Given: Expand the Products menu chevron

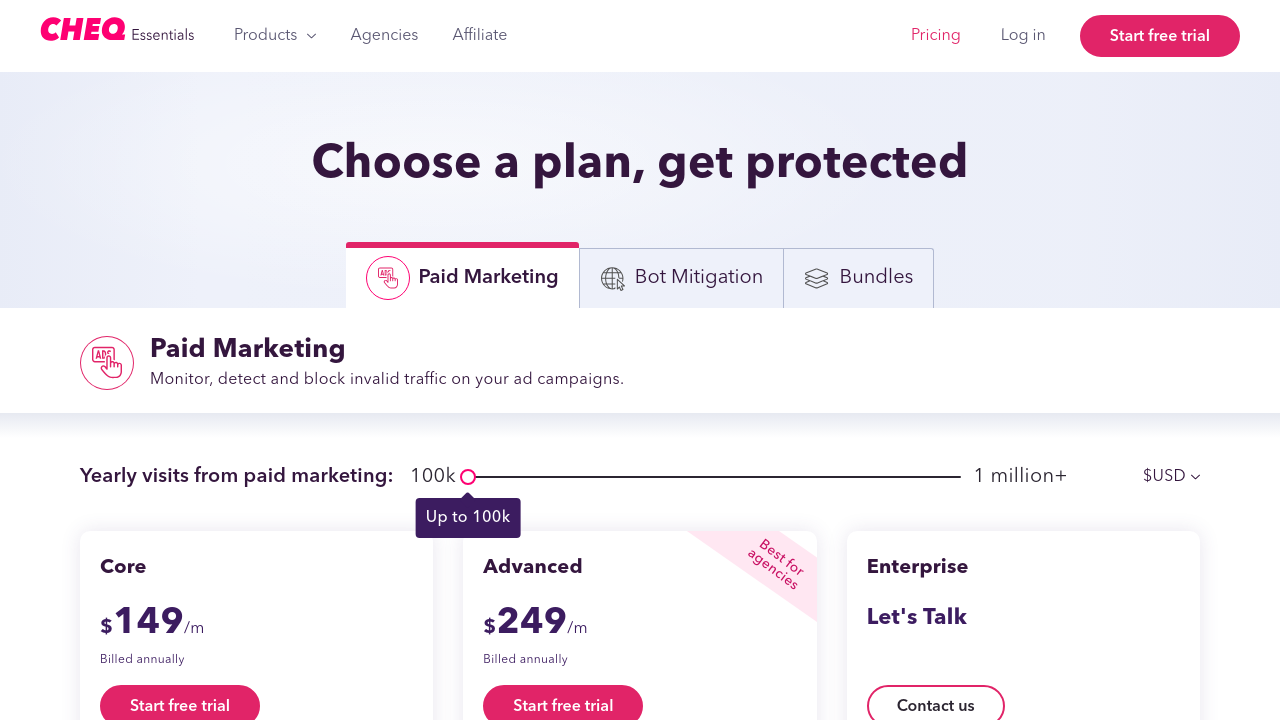Looking at the screenshot, I should 311,36.
